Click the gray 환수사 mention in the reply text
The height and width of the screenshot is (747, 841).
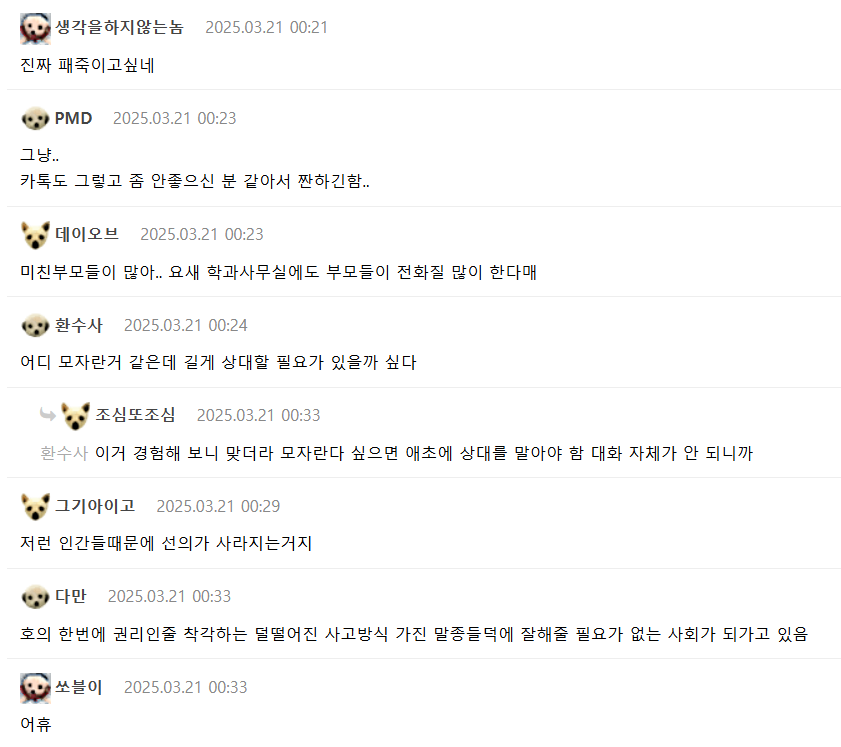[64, 453]
